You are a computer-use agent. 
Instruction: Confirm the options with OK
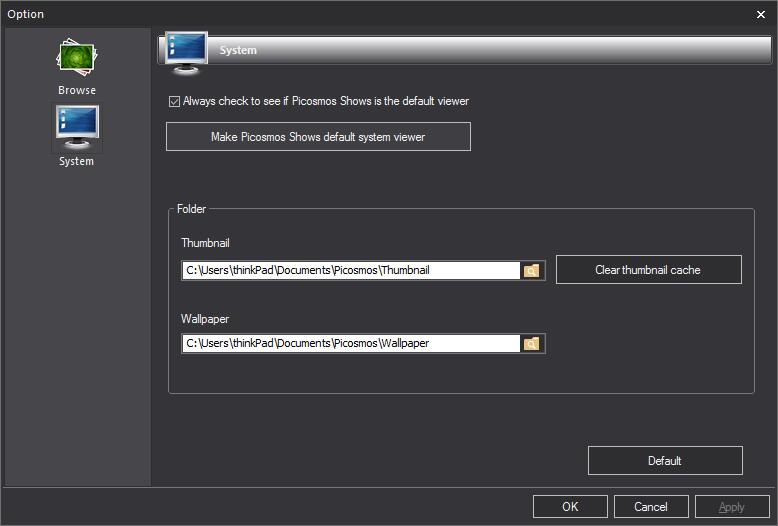pyautogui.click(x=570, y=507)
